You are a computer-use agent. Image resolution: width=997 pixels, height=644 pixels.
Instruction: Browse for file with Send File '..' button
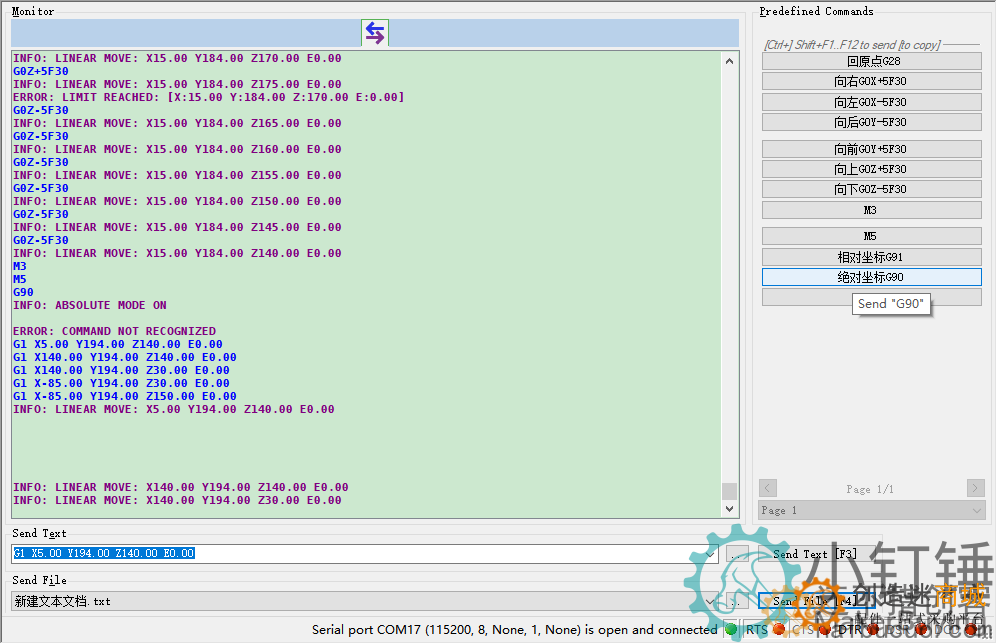[737, 601]
